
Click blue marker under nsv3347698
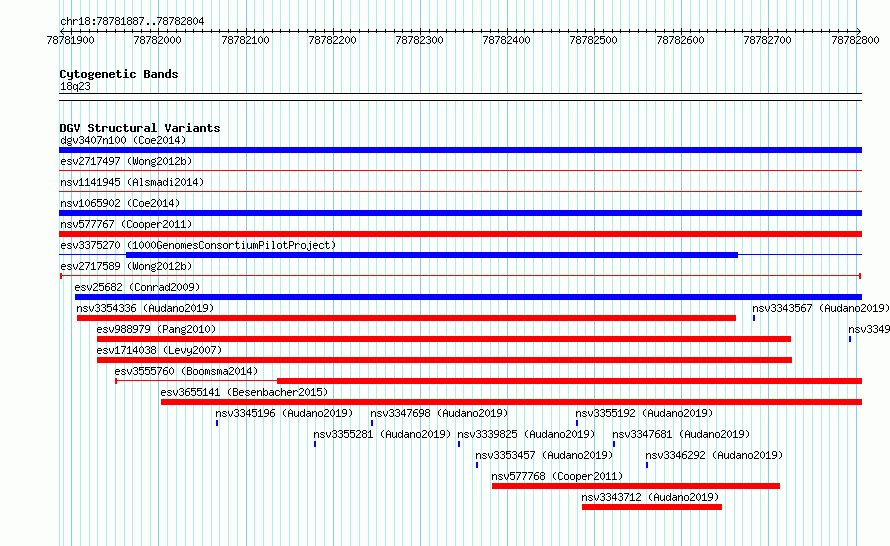(372, 423)
